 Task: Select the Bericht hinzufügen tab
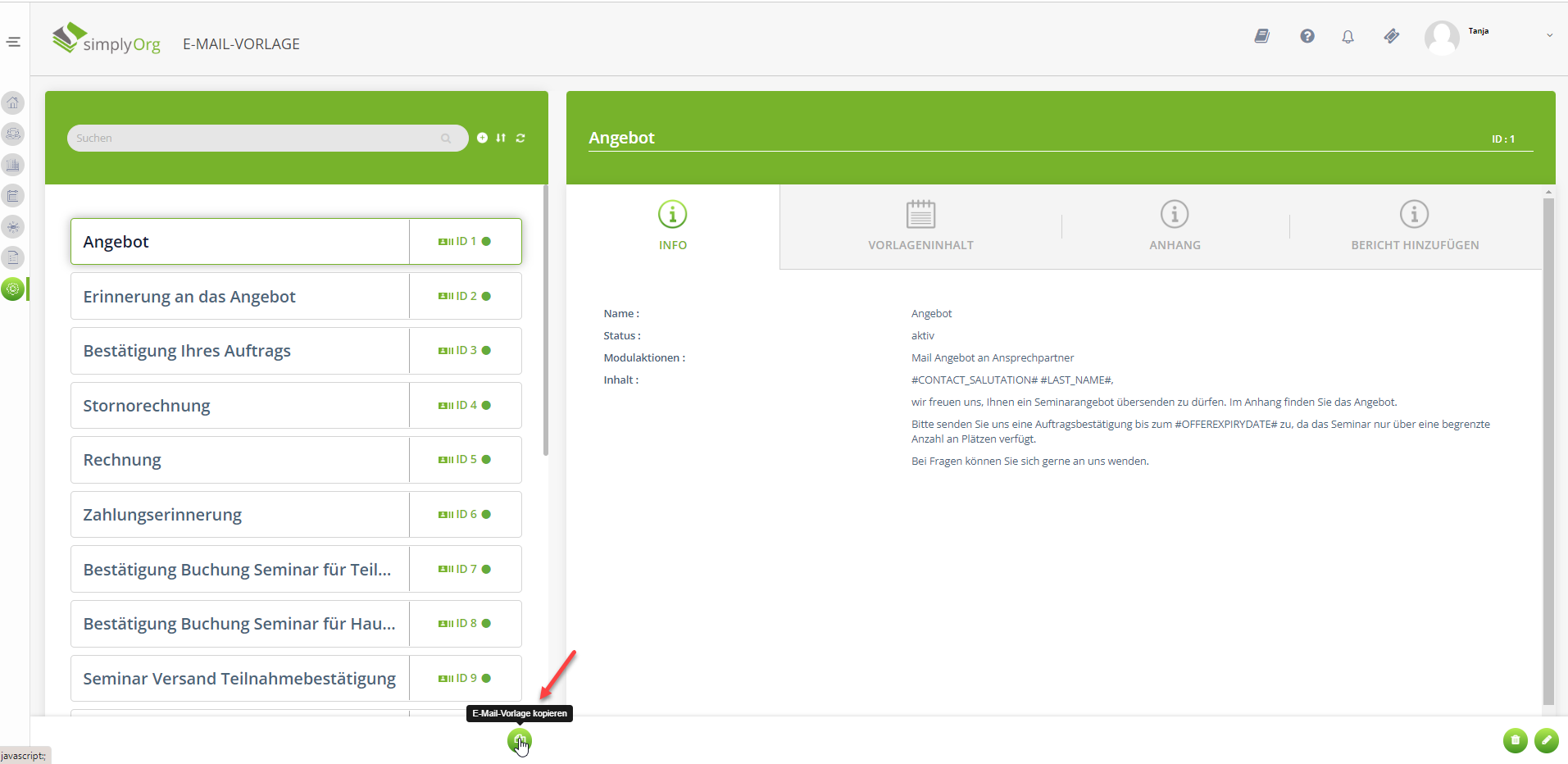1414,226
